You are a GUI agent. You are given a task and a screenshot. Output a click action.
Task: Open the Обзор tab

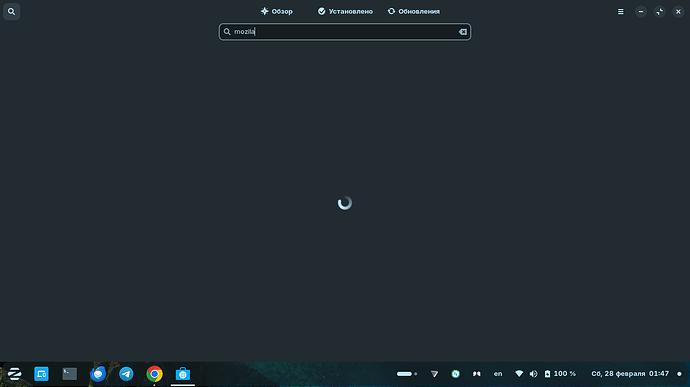pyautogui.click(x=277, y=11)
